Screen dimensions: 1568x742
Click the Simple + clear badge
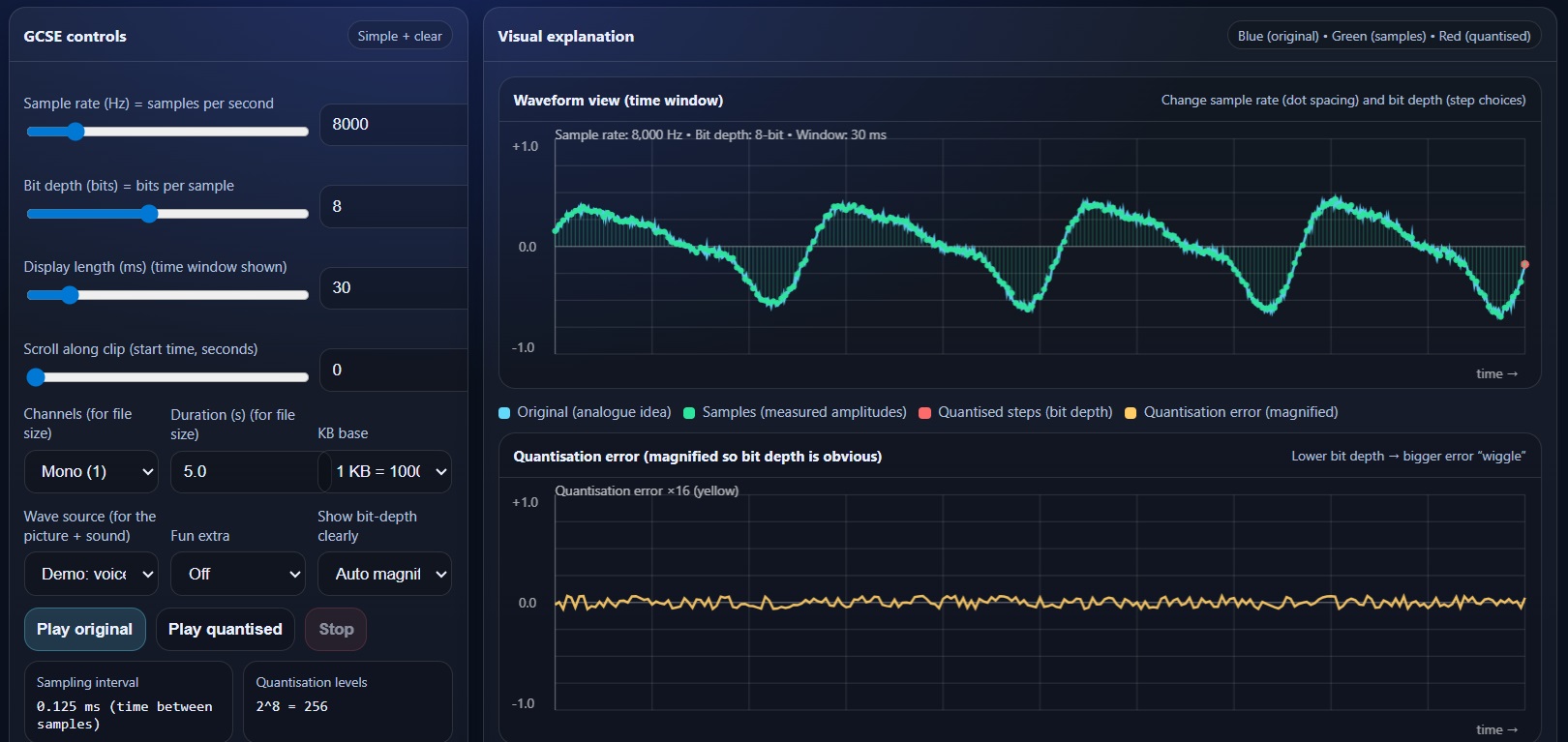pos(400,36)
